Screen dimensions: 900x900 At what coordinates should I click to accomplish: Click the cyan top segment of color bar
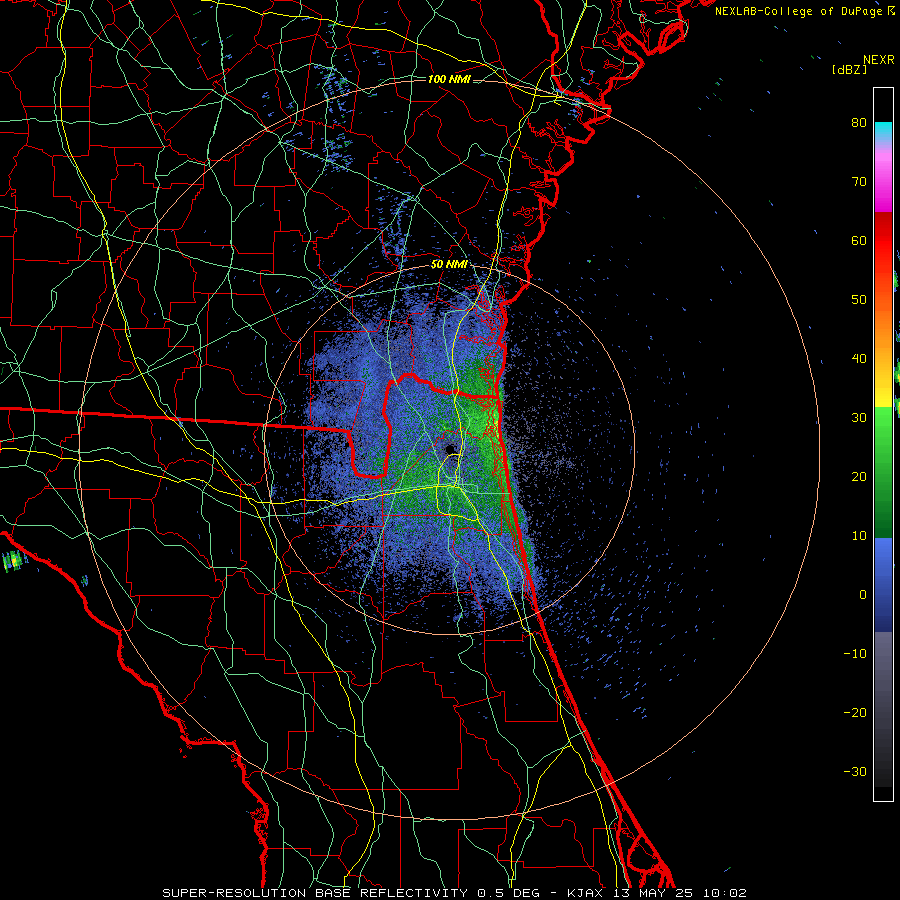[883, 131]
